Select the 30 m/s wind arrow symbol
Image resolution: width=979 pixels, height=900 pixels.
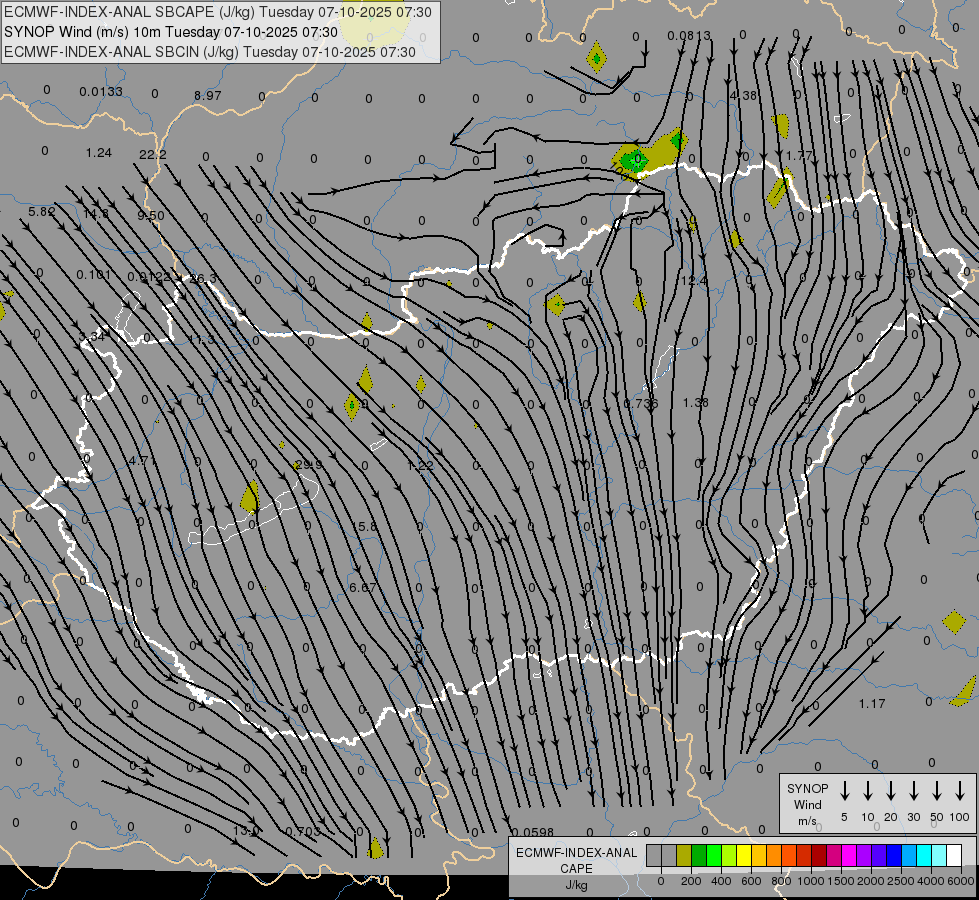tap(913, 791)
